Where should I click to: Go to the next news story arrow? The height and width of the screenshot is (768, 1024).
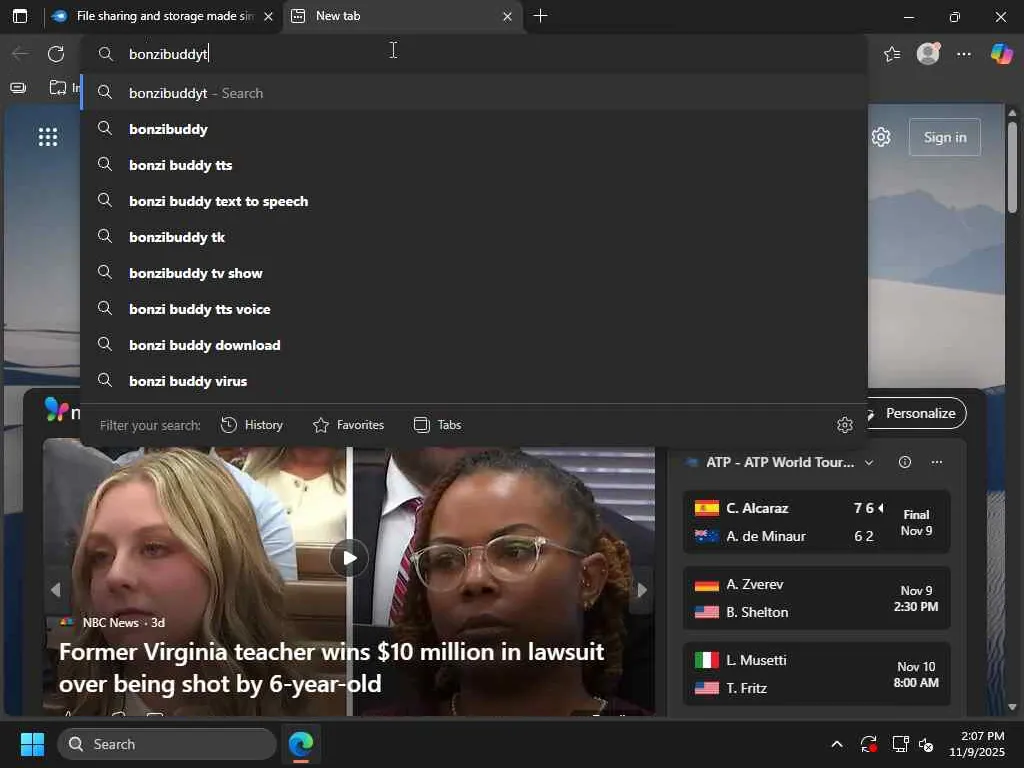click(x=642, y=590)
